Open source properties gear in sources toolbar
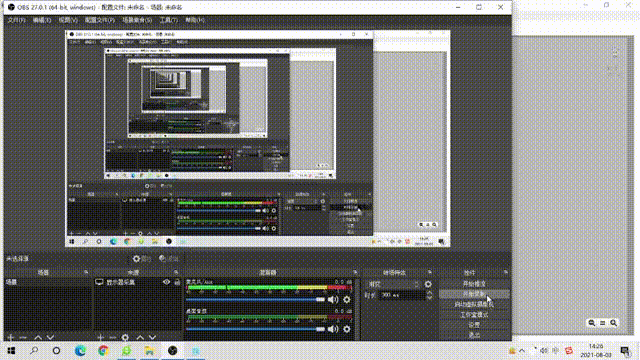The width and height of the screenshot is (640, 360). point(125,338)
